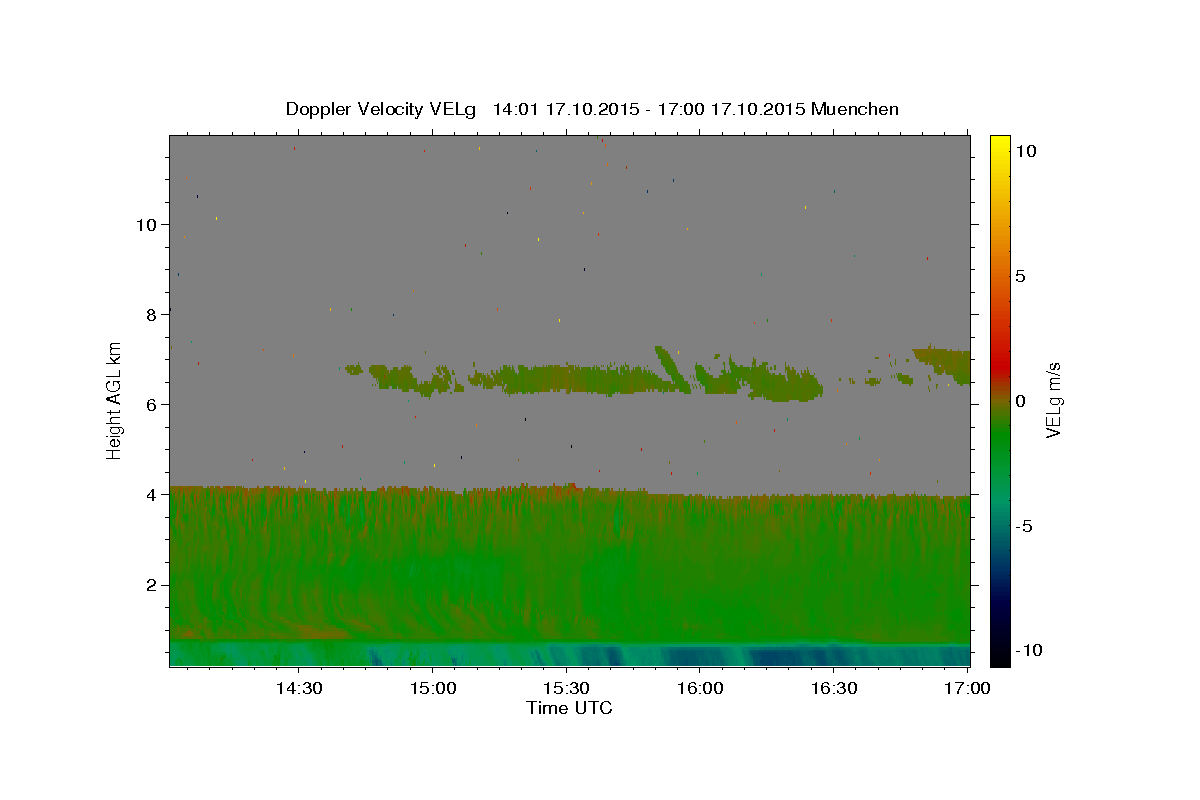Click the "Height AGL km" axis label

pyautogui.click(x=114, y=400)
